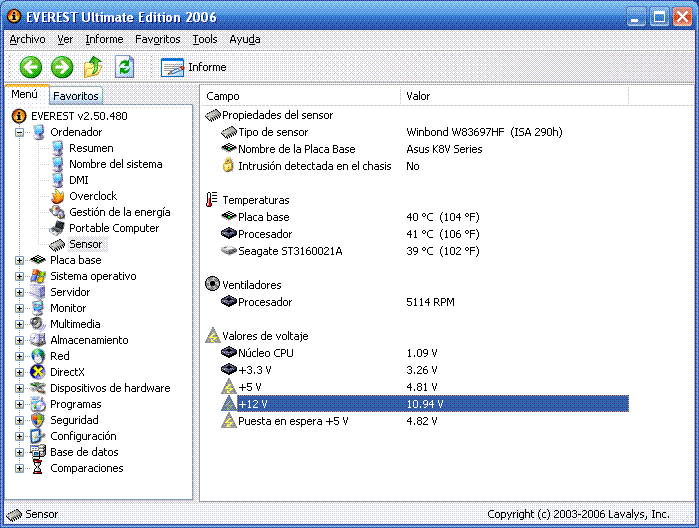This screenshot has height=528, width=699.
Task: Expand the DirectX node
Action: [x=19, y=372]
